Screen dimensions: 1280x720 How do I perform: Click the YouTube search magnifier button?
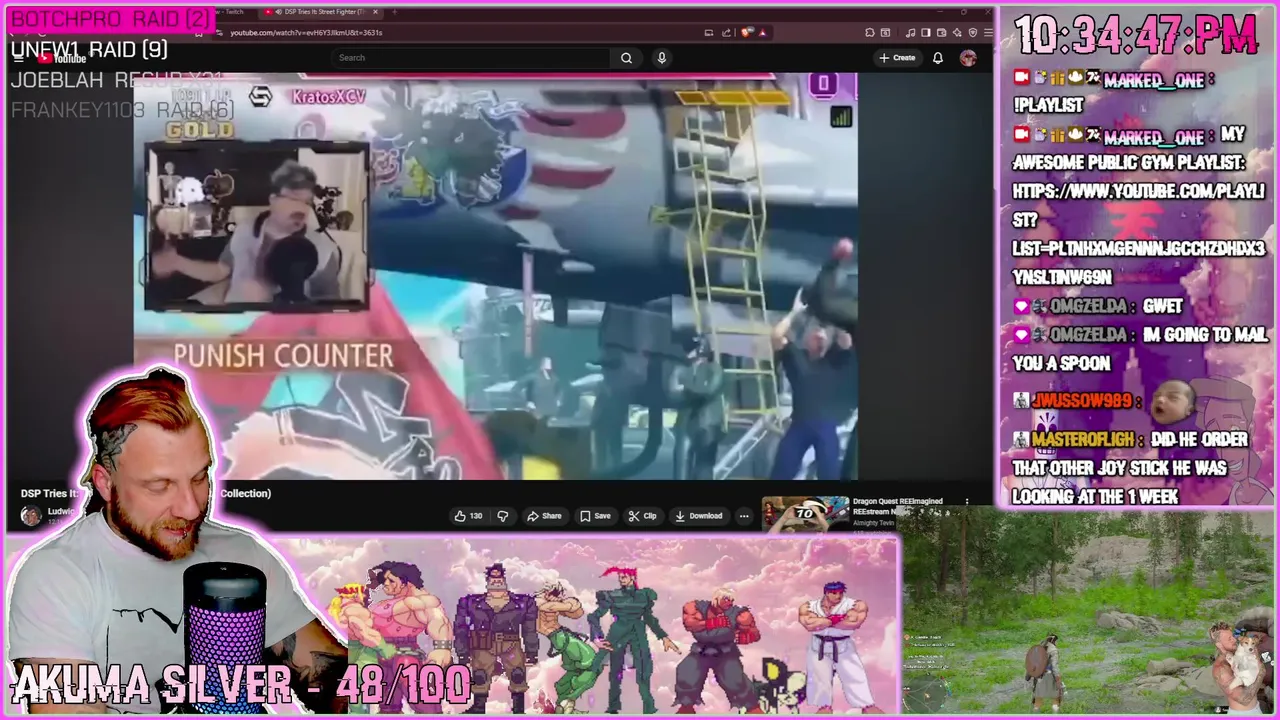coord(626,58)
